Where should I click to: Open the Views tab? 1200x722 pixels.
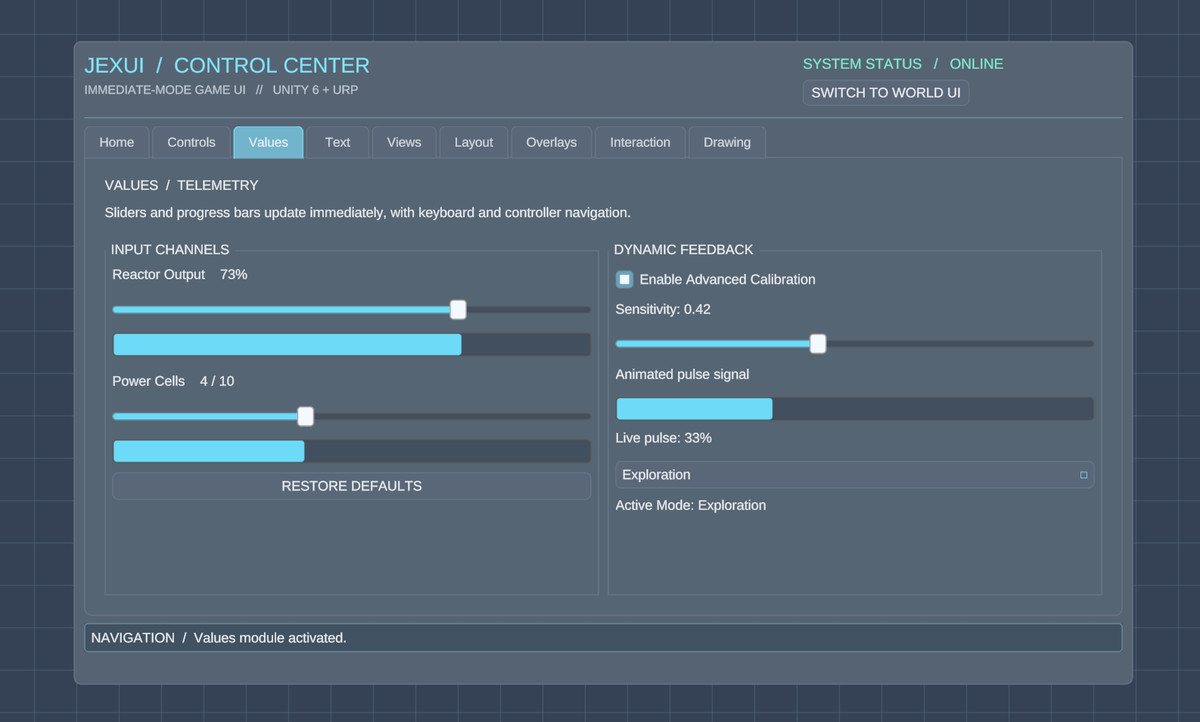[x=404, y=142]
